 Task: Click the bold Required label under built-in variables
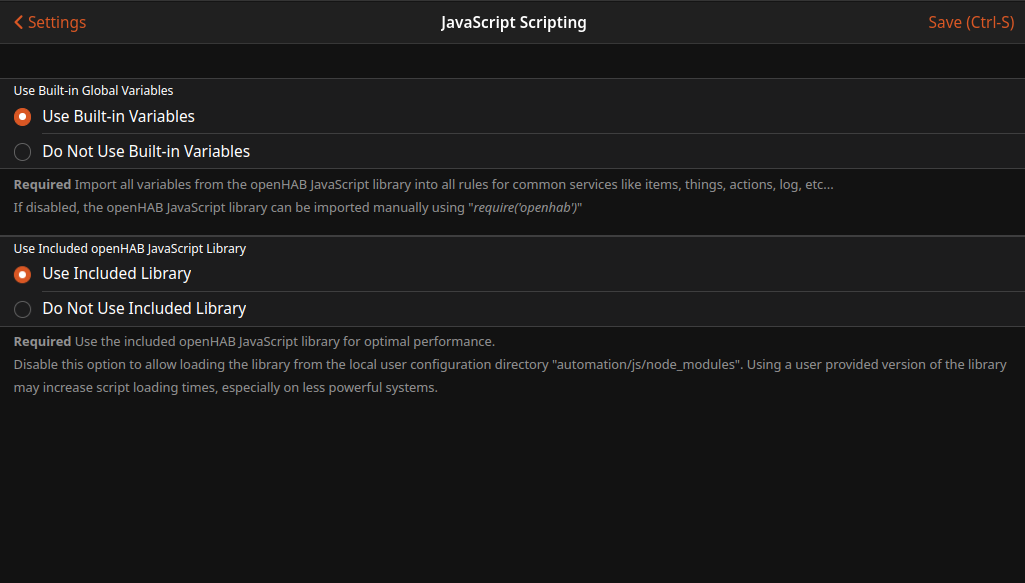[42, 185]
